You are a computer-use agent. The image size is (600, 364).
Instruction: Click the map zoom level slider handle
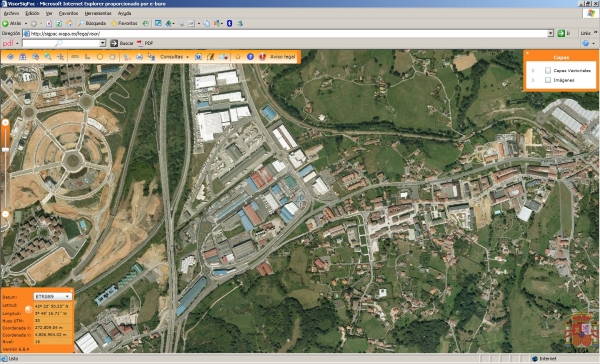5,150
